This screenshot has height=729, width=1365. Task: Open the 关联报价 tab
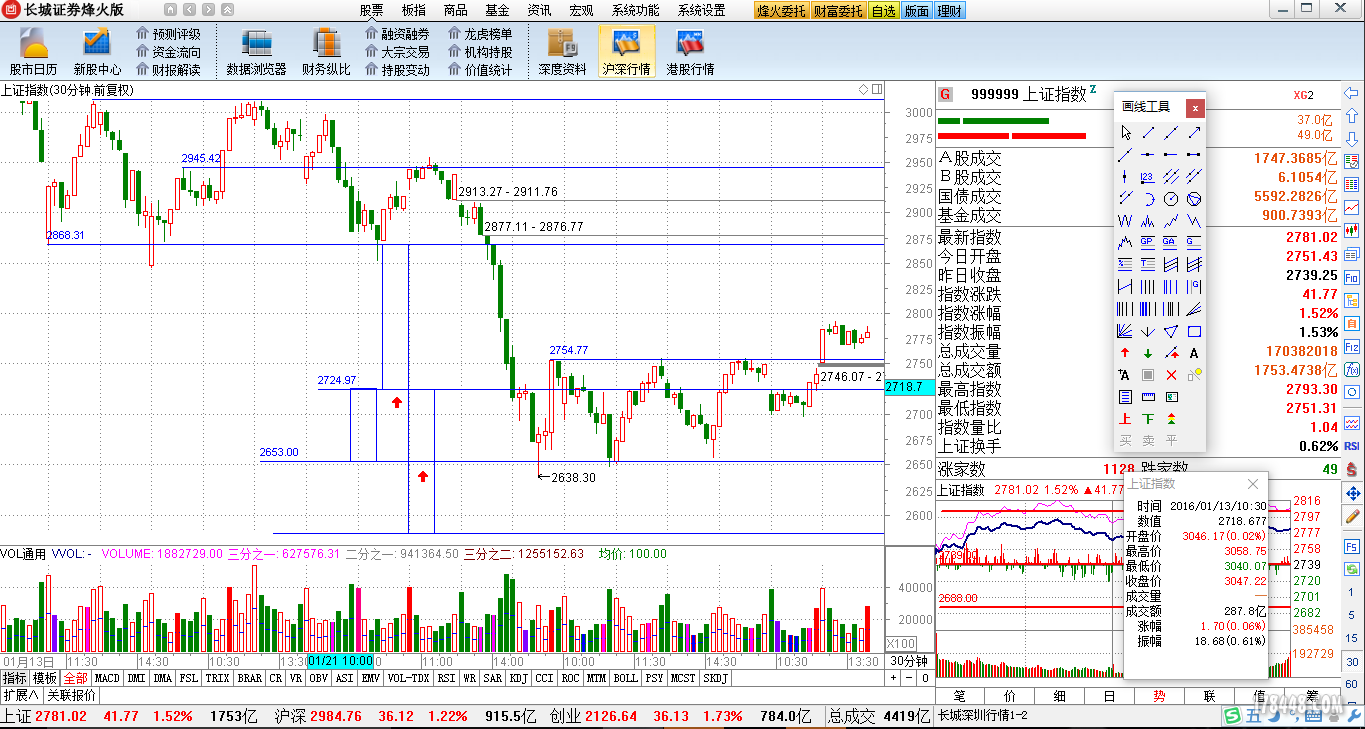(x=71, y=695)
